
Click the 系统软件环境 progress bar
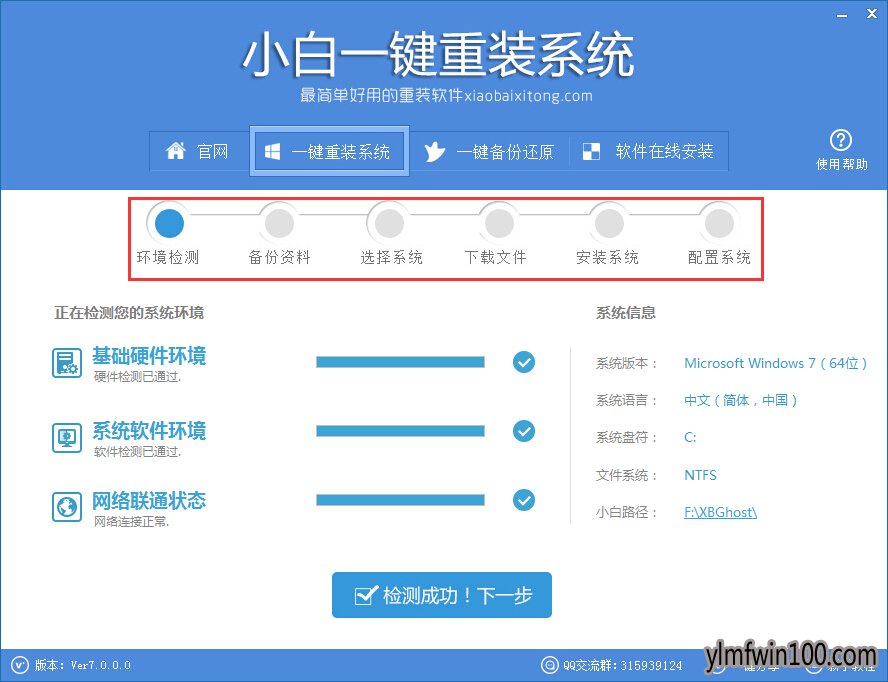click(400, 431)
